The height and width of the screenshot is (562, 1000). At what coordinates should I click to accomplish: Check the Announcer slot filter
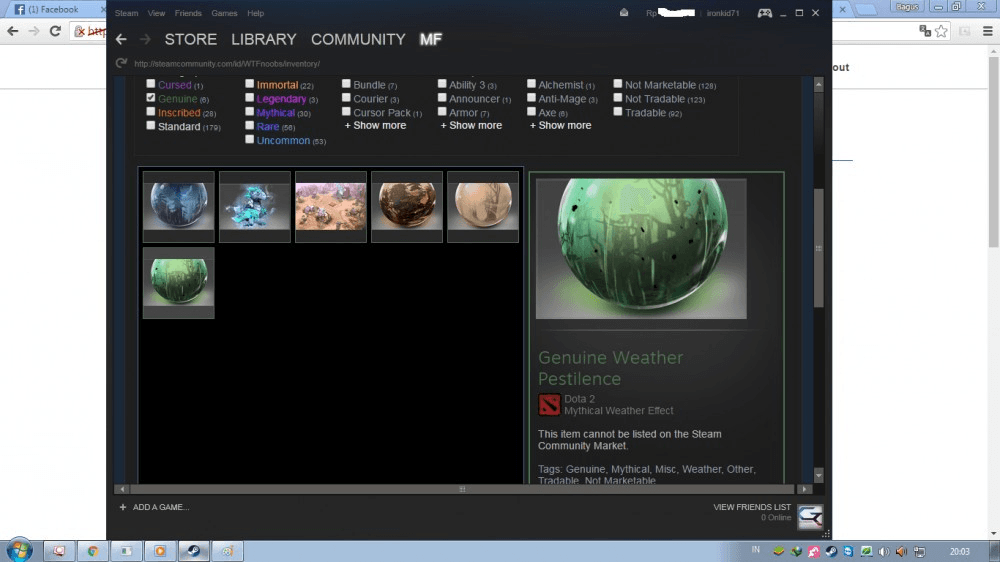442,98
